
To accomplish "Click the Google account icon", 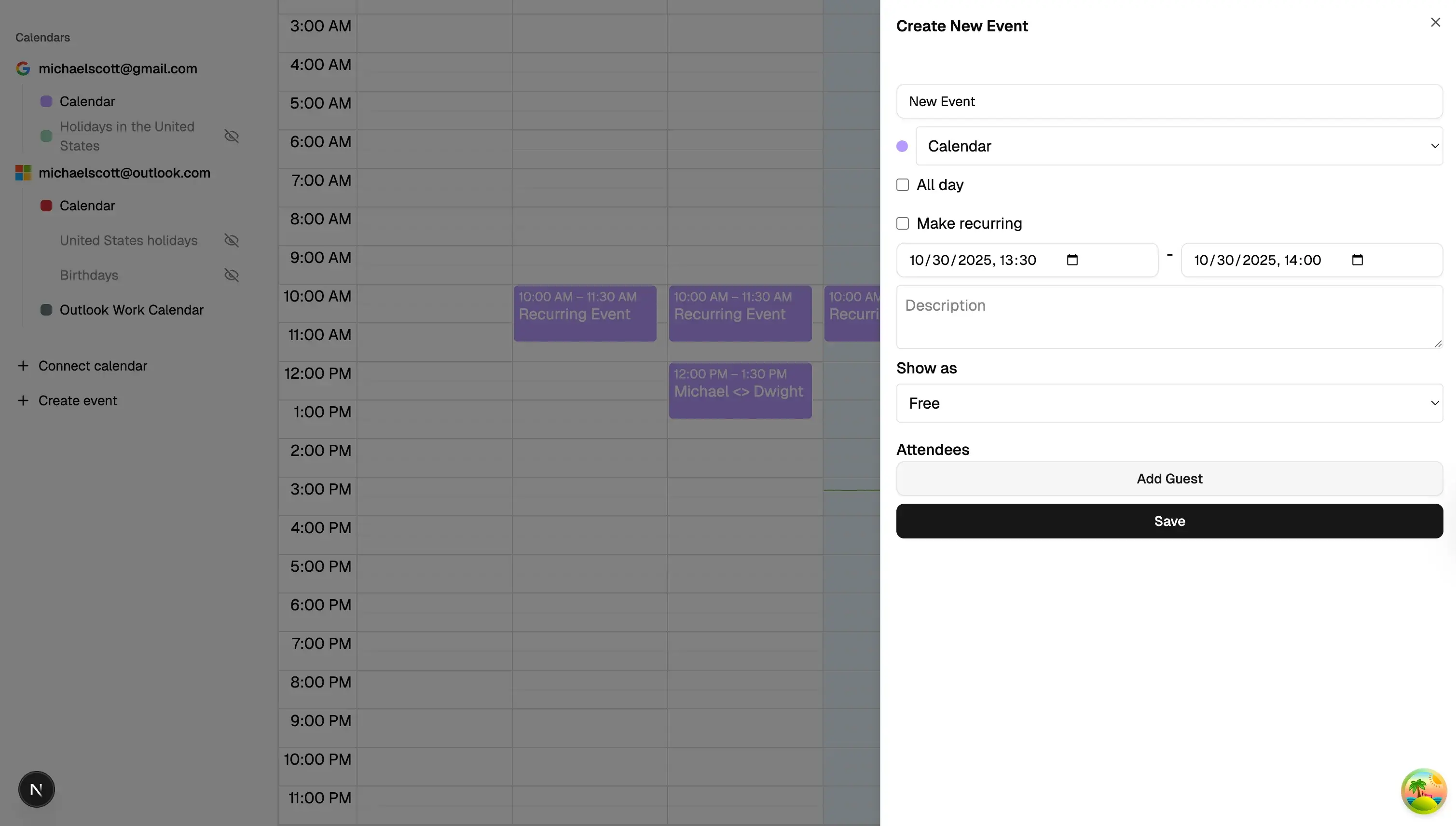I will tap(23, 68).
